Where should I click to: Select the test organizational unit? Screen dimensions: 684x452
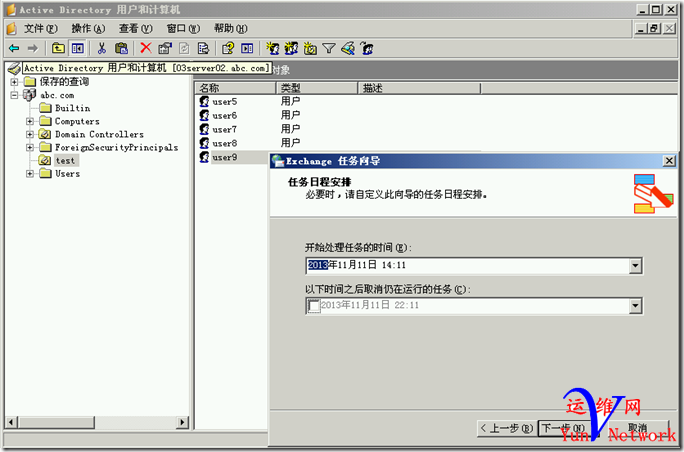click(65, 161)
